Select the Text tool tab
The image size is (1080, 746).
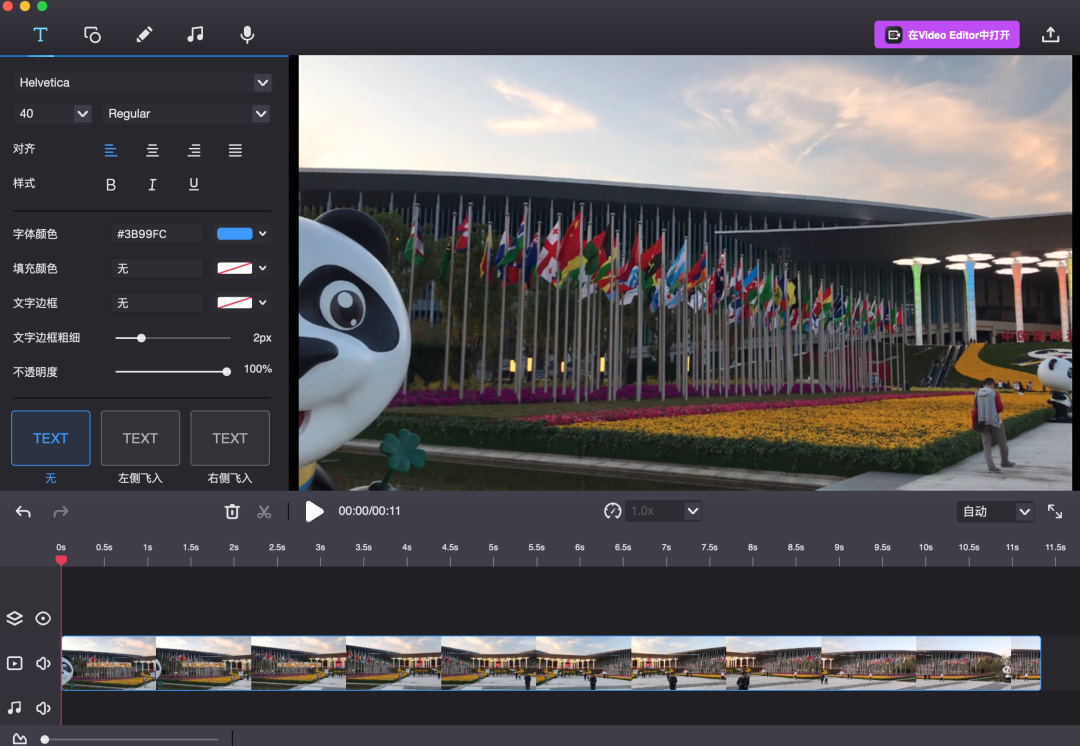point(41,34)
